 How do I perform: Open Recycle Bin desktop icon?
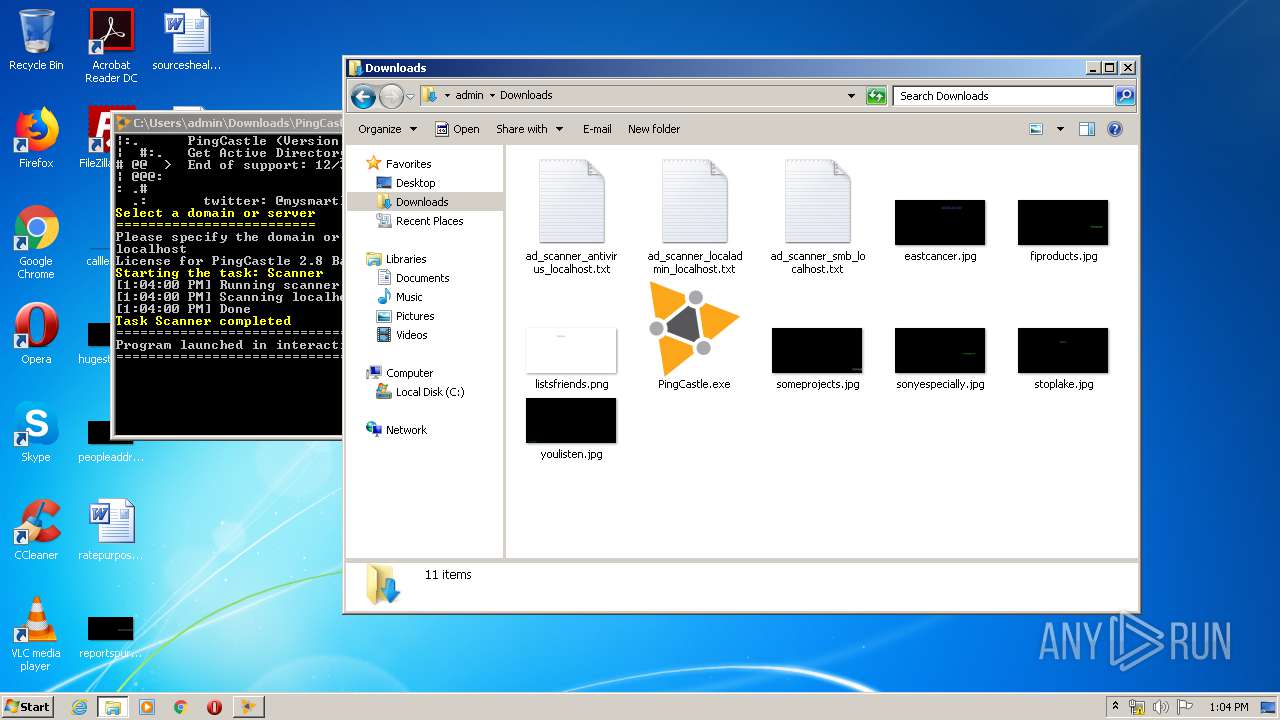tap(36, 40)
